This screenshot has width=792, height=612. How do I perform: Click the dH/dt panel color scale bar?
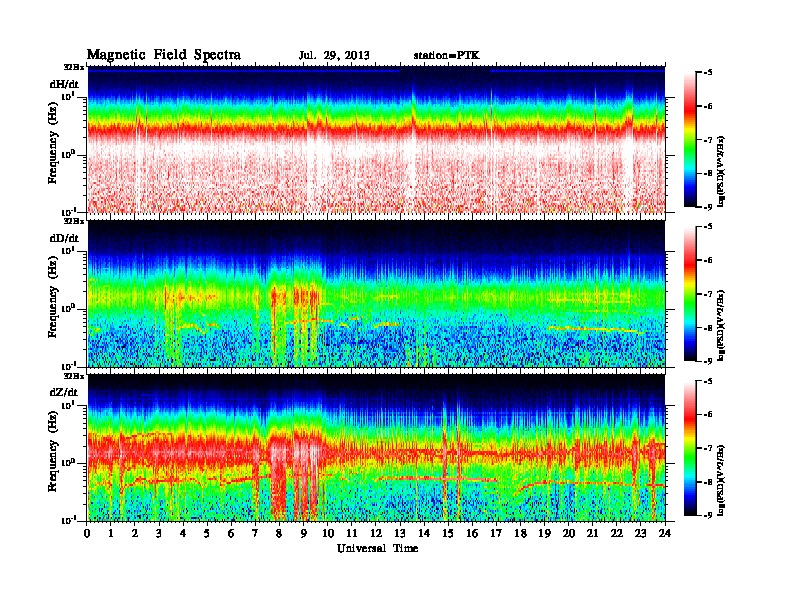point(690,139)
